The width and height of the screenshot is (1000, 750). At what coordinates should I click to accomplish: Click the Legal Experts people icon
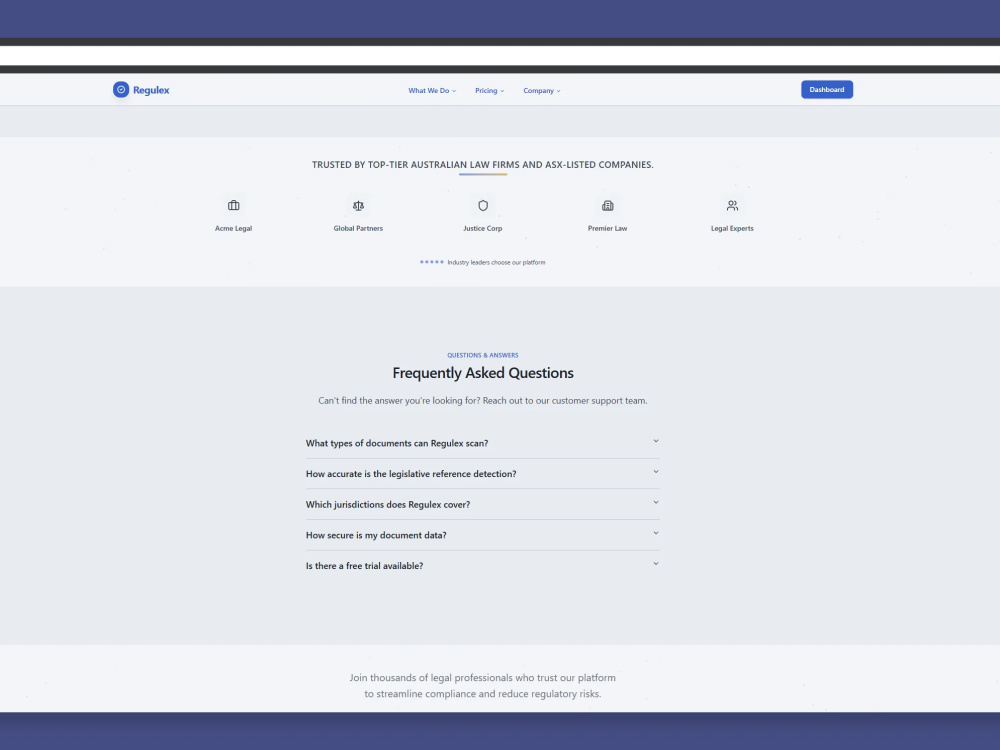click(x=732, y=205)
